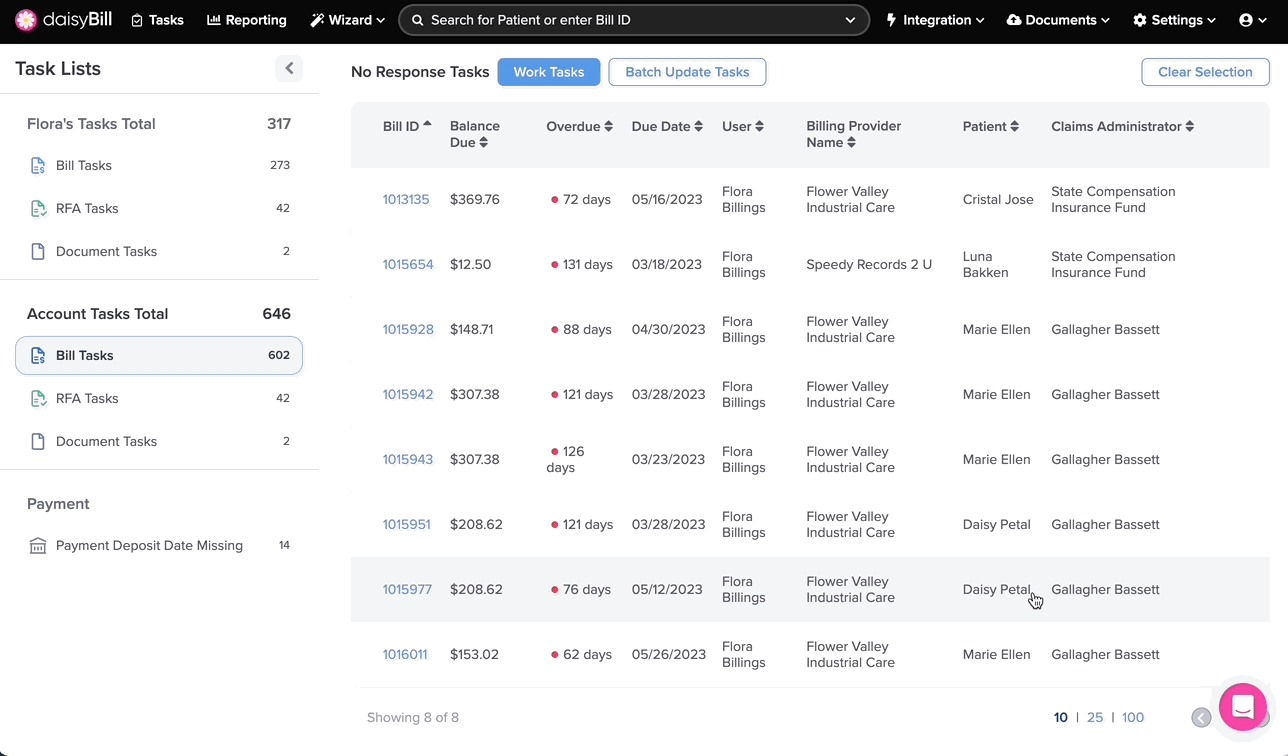
Task: Click the Work Tasks button
Action: coord(549,72)
